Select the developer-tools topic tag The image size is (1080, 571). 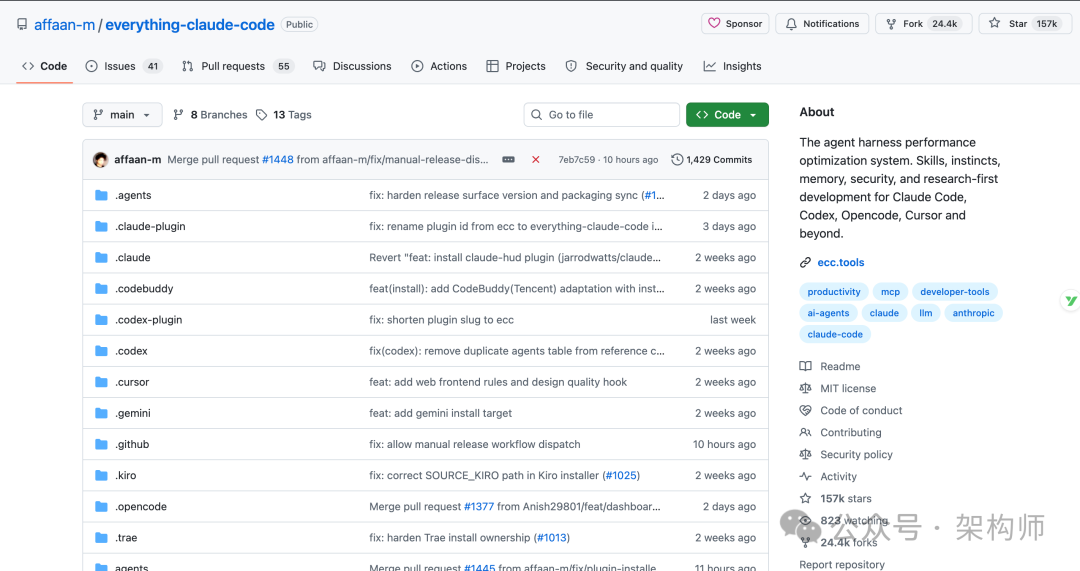tap(955, 291)
